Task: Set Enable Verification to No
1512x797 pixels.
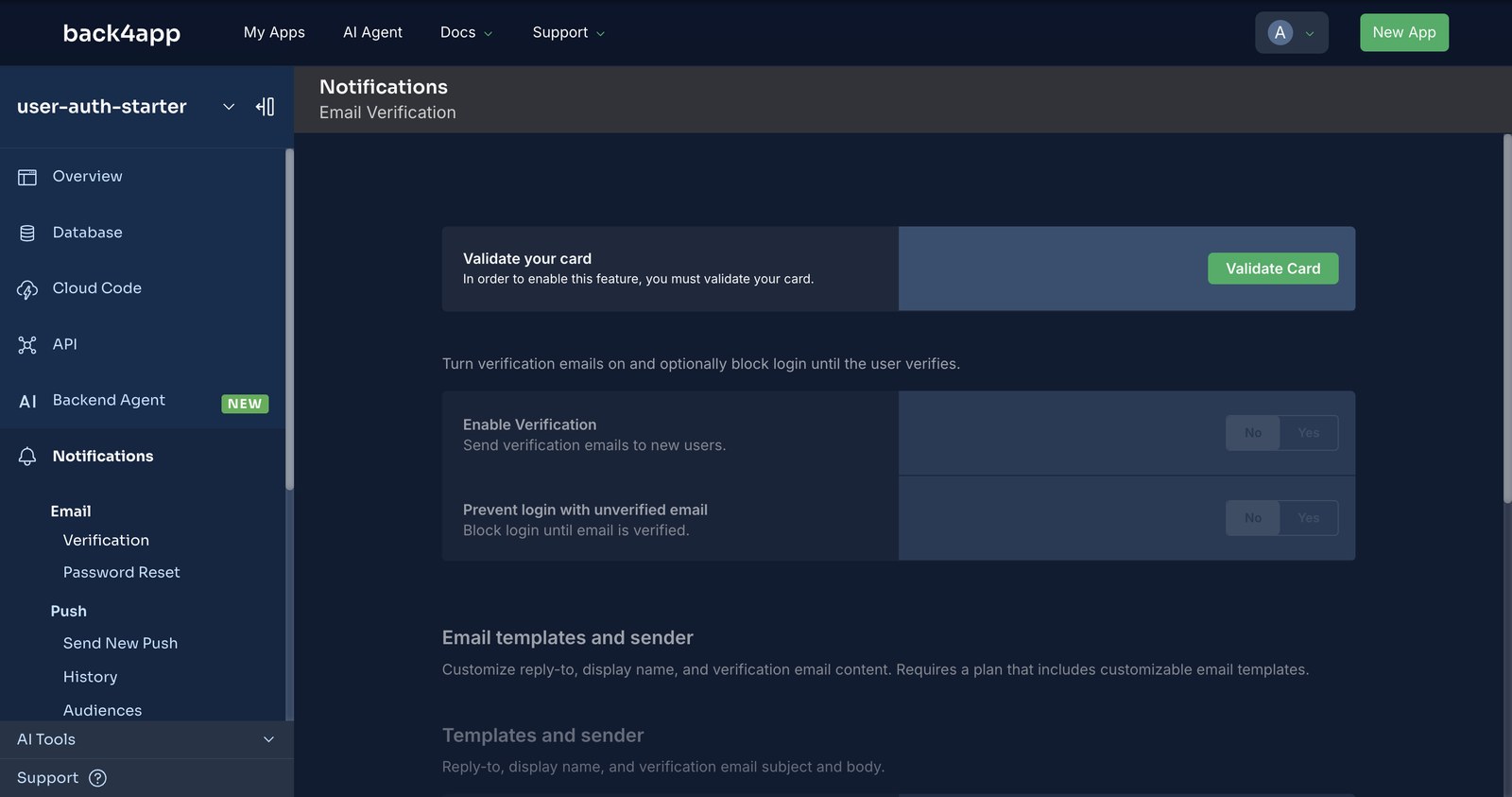Action: (1253, 433)
